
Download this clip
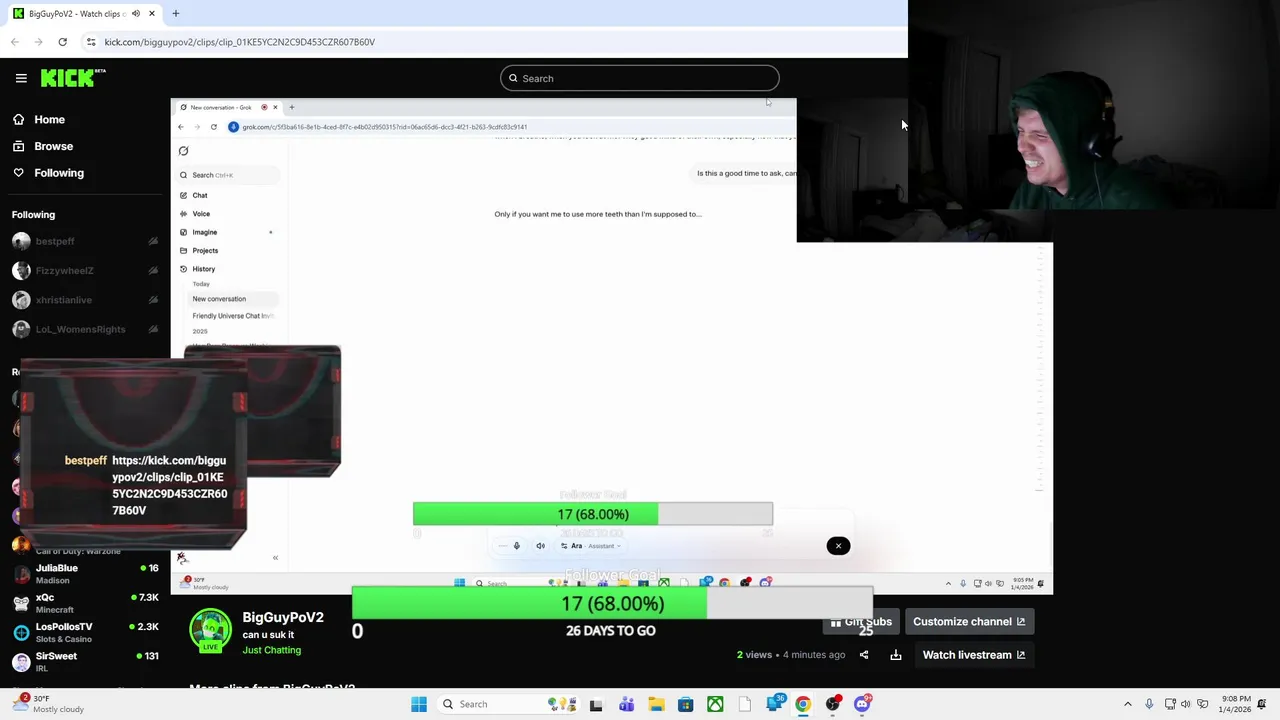[x=896, y=655]
